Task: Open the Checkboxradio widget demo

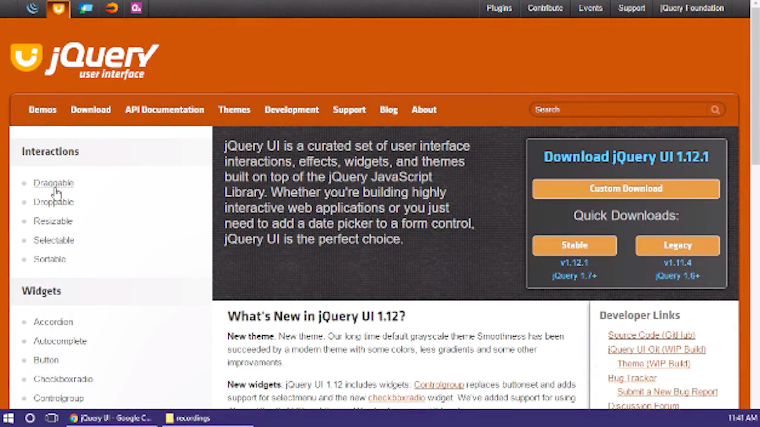Action: pyautogui.click(x=63, y=379)
